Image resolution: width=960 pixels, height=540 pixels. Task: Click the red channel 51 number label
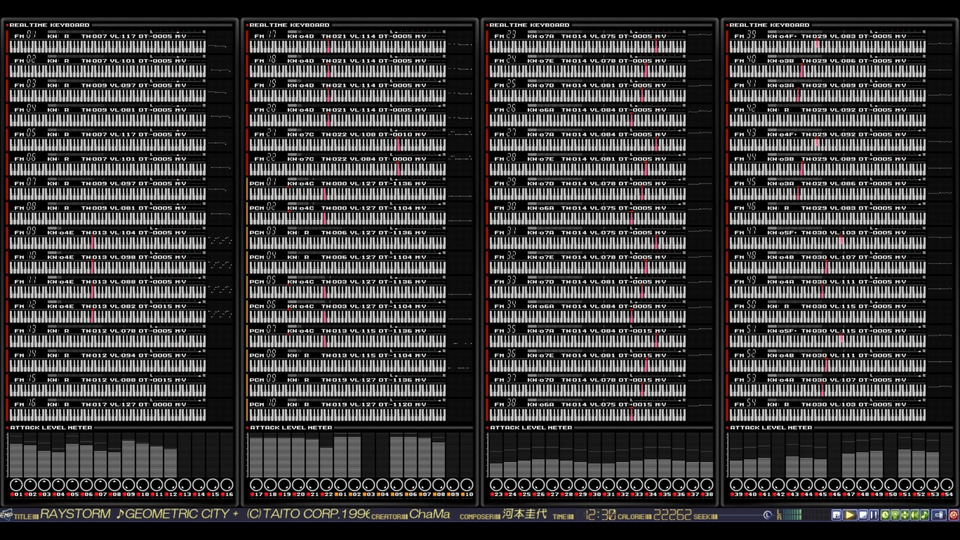tap(904, 494)
